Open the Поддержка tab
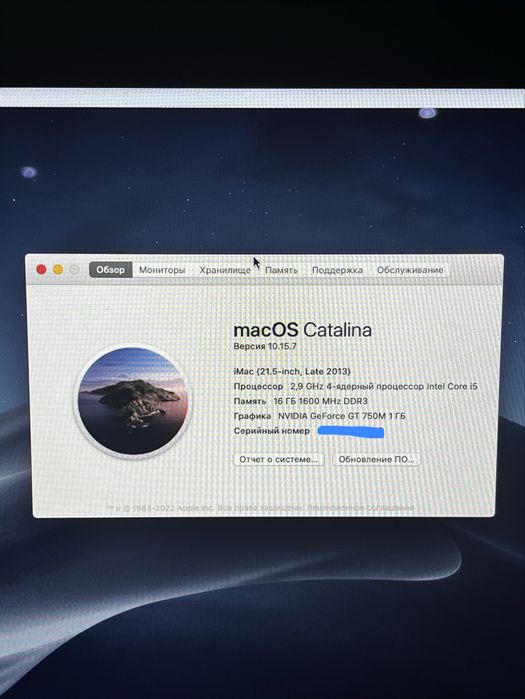The width and height of the screenshot is (525, 699). click(x=337, y=270)
